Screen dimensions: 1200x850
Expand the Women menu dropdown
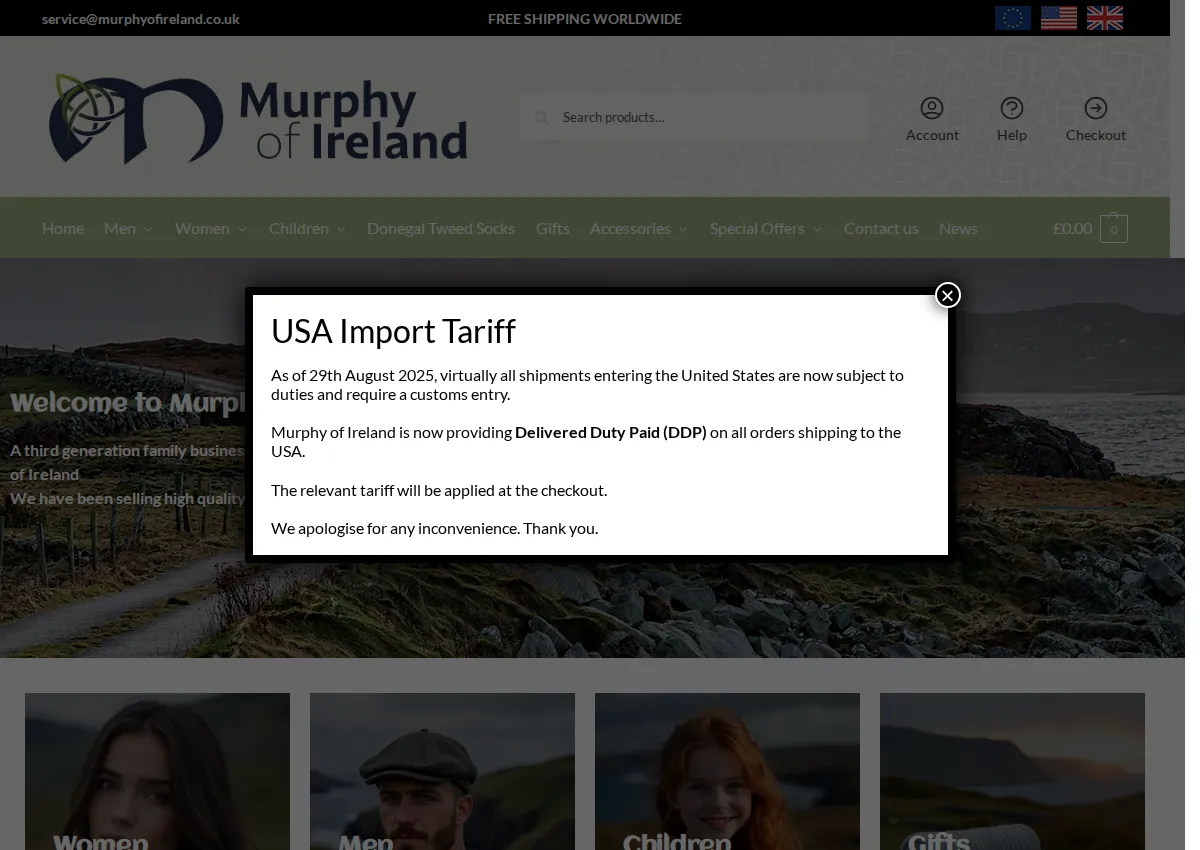(x=211, y=228)
